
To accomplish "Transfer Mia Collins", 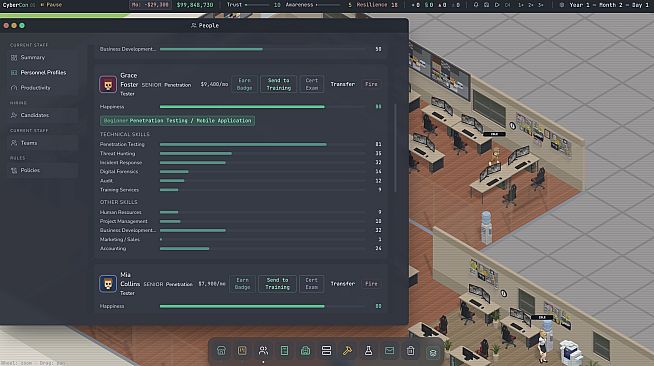I will pos(343,284).
